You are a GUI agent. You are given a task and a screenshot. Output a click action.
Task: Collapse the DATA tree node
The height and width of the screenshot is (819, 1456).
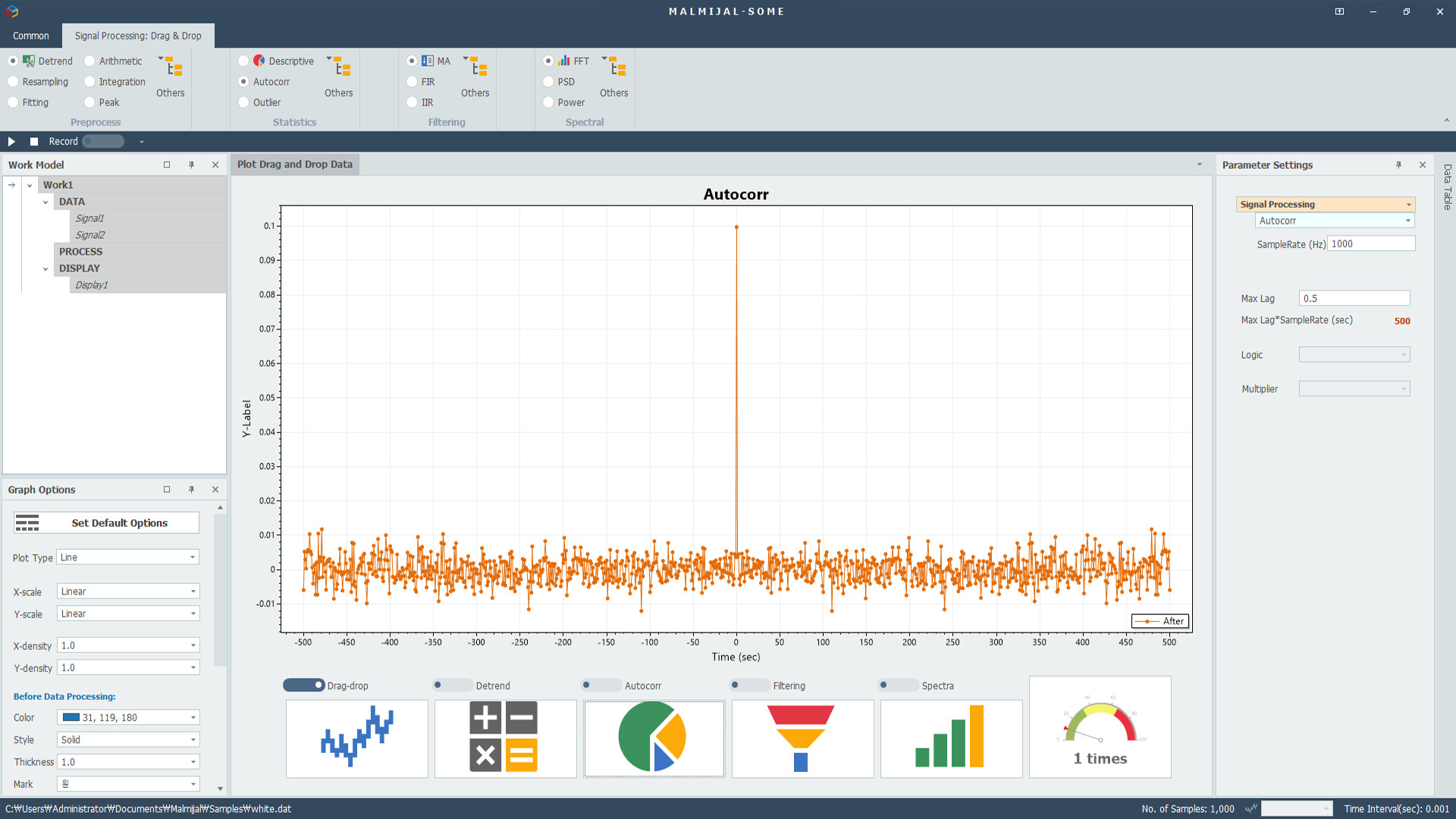coord(45,202)
